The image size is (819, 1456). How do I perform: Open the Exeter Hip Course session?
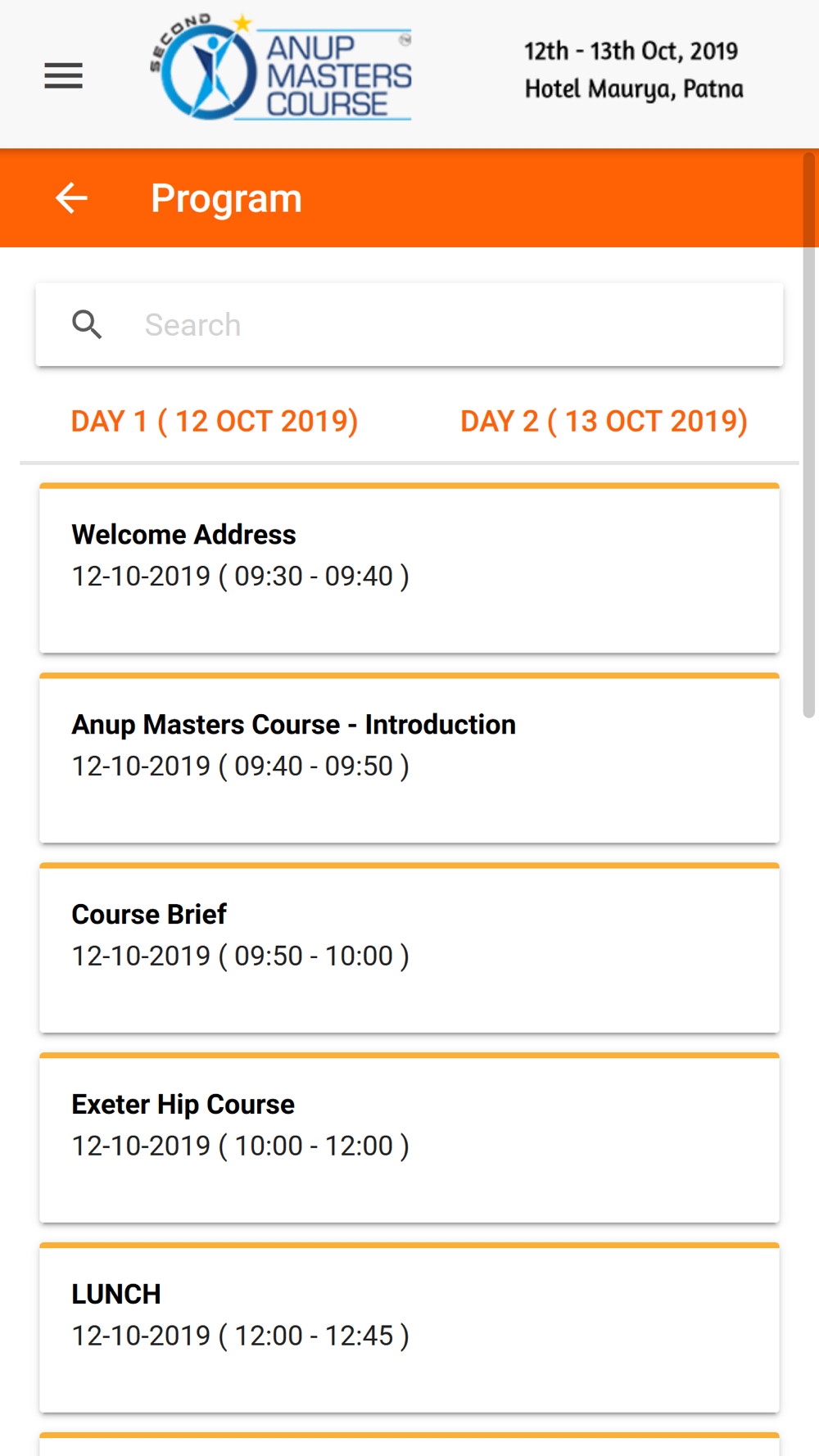click(409, 1138)
